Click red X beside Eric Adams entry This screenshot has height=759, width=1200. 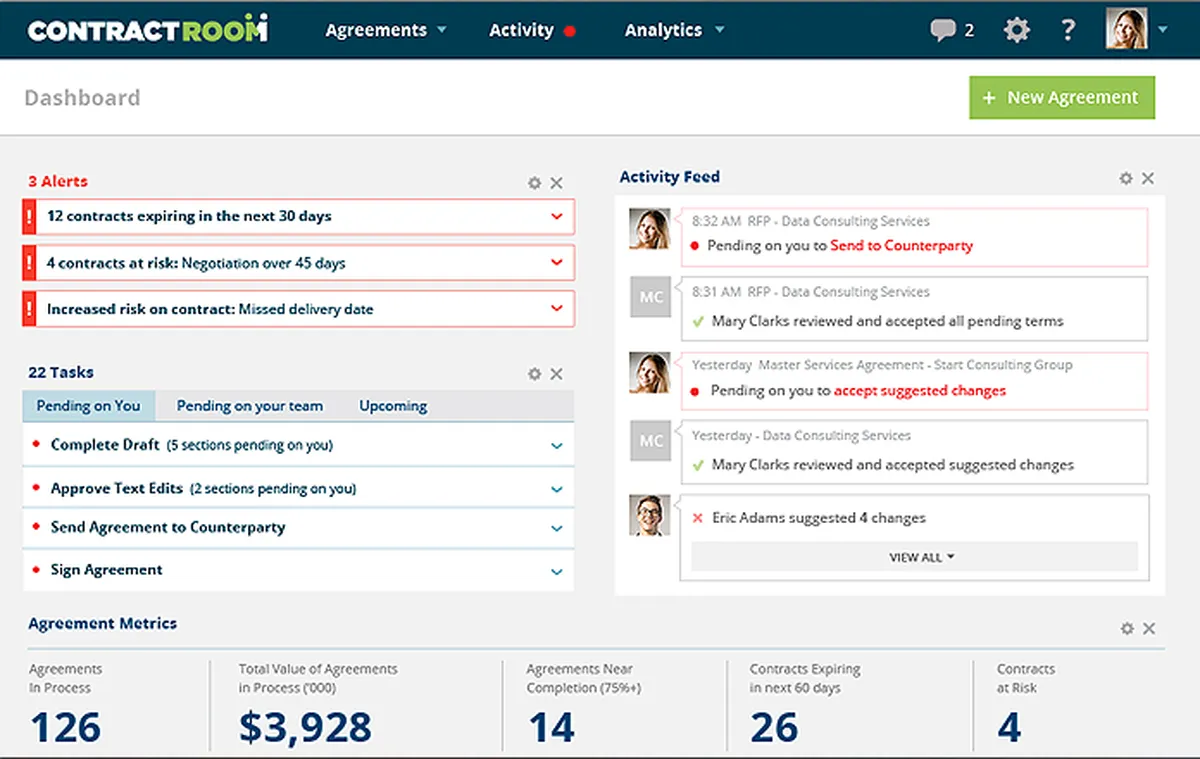coord(698,518)
